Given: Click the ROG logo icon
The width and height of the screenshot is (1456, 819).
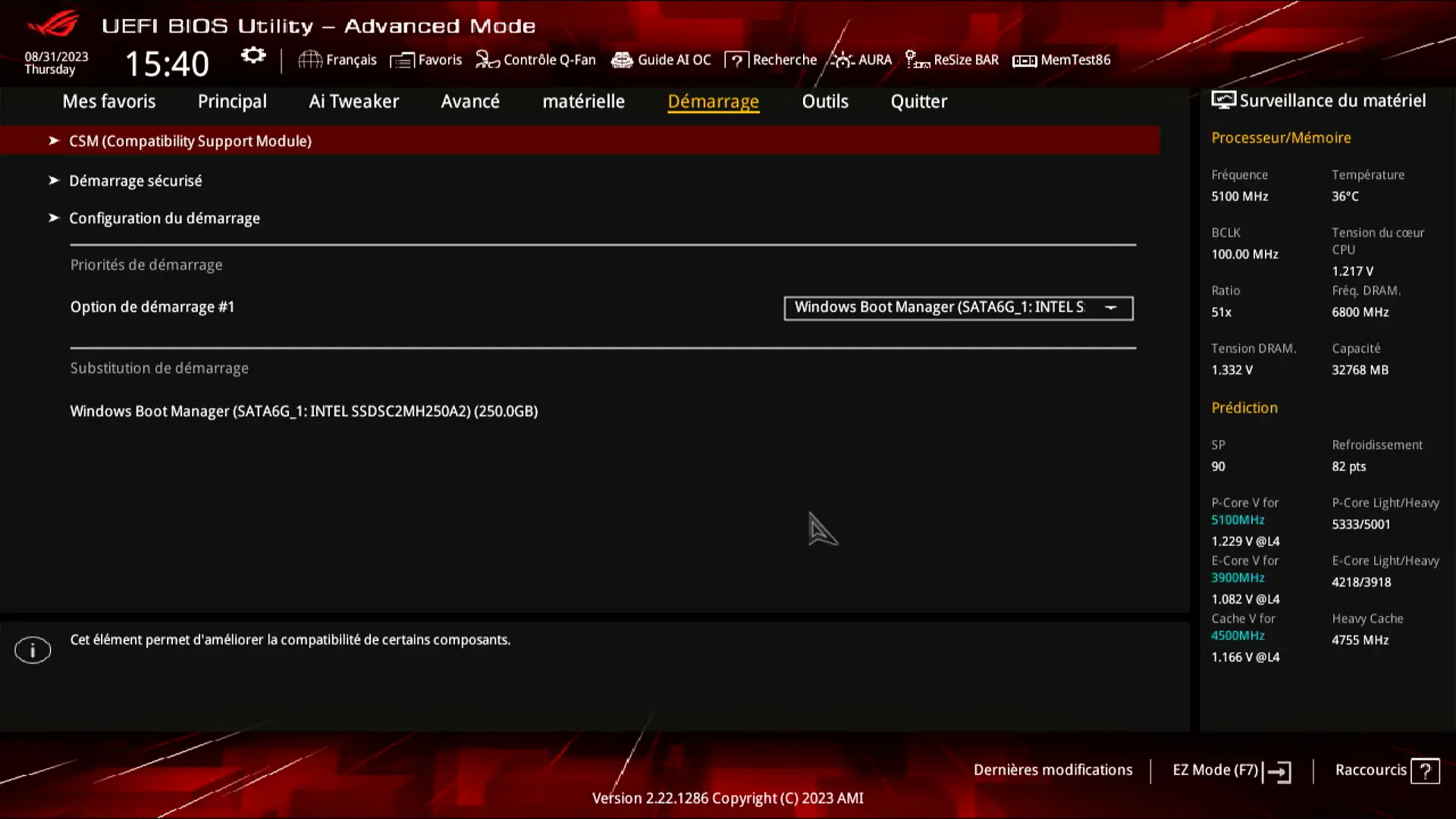Looking at the screenshot, I should (x=53, y=24).
